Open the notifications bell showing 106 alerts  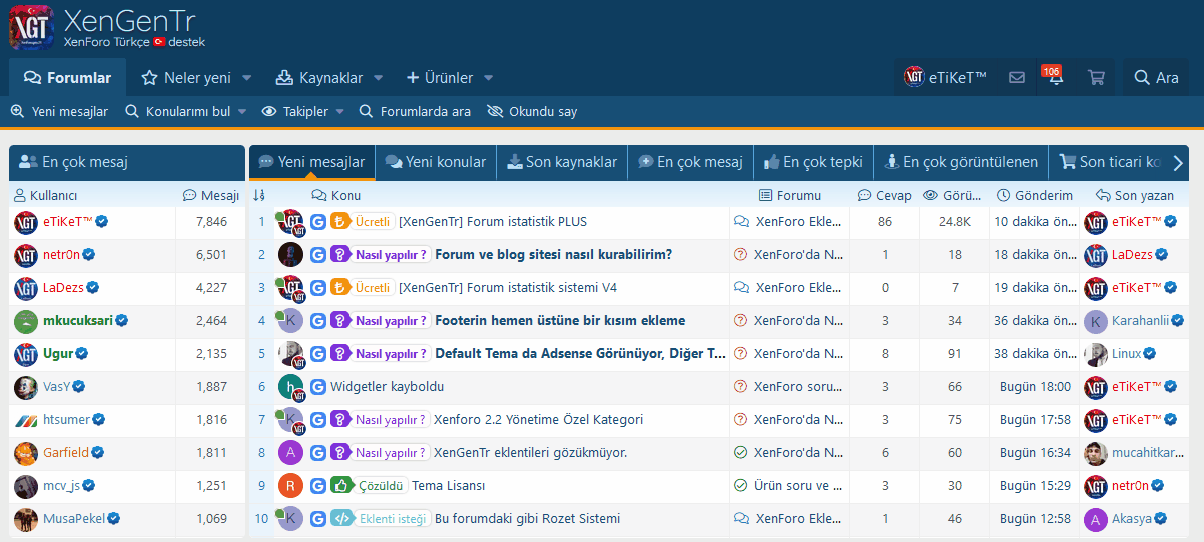pos(1055,78)
